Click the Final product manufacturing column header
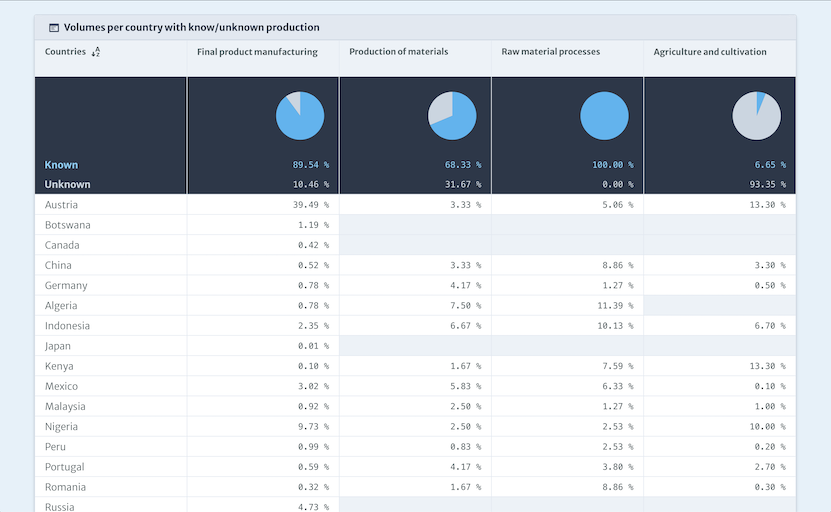The height and width of the screenshot is (512, 831). [x=257, y=52]
